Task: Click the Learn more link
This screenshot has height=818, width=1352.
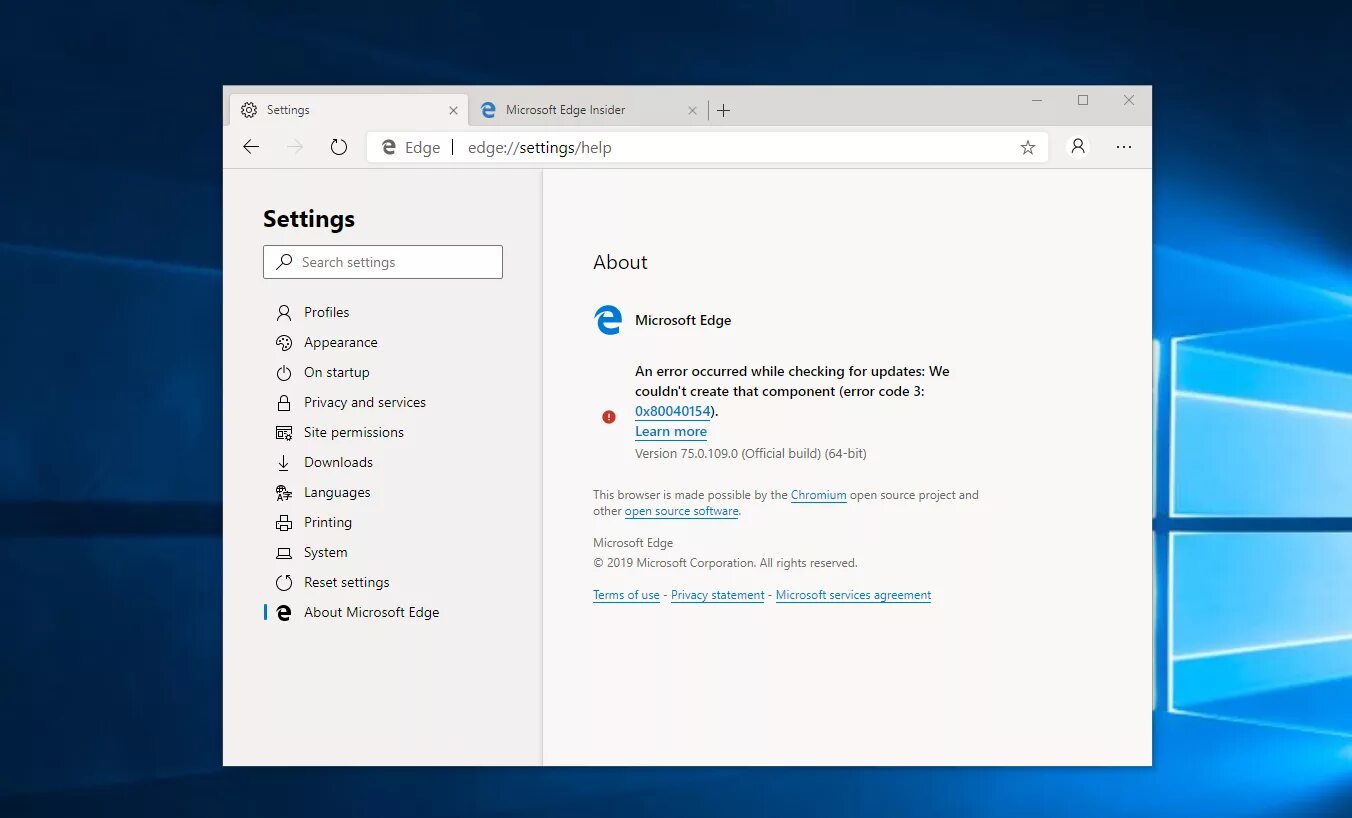Action: tap(671, 431)
